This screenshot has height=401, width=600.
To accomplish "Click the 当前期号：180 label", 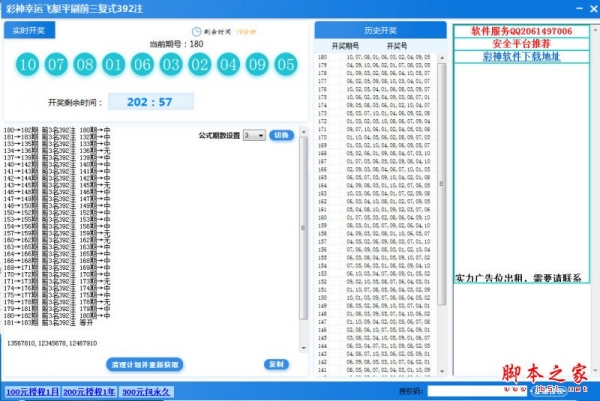I will tap(176, 44).
